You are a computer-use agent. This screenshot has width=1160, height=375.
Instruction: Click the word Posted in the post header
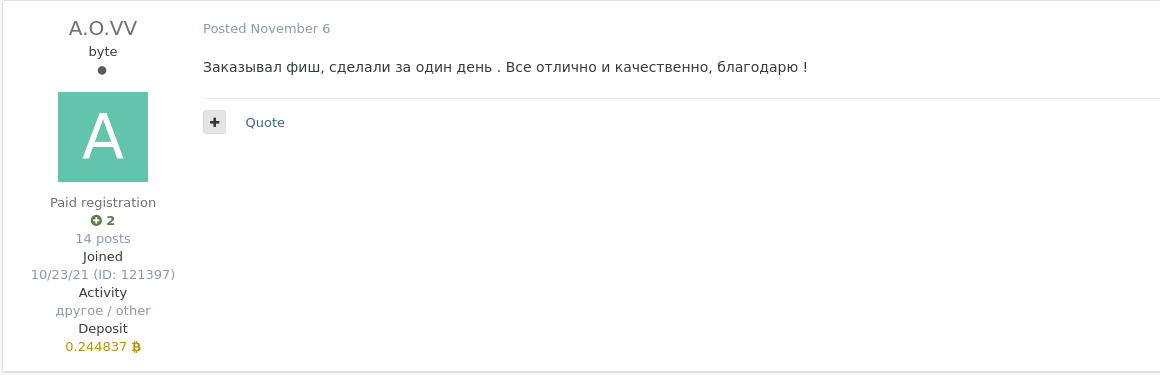(x=225, y=29)
